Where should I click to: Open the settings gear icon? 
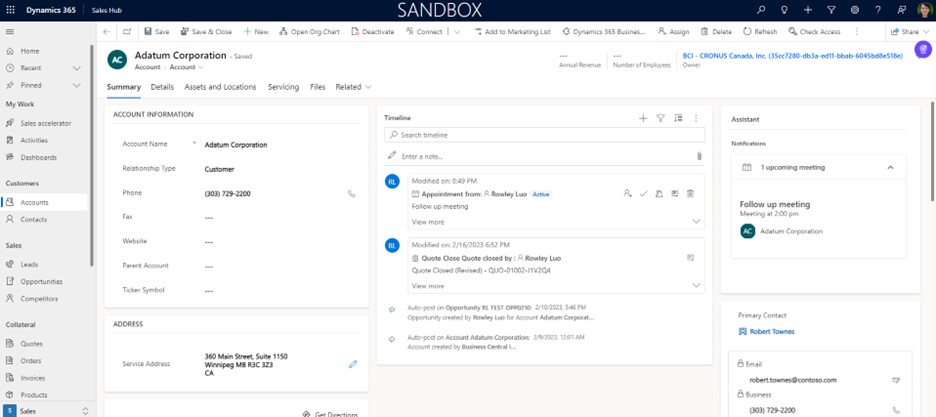click(x=854, y=10)
